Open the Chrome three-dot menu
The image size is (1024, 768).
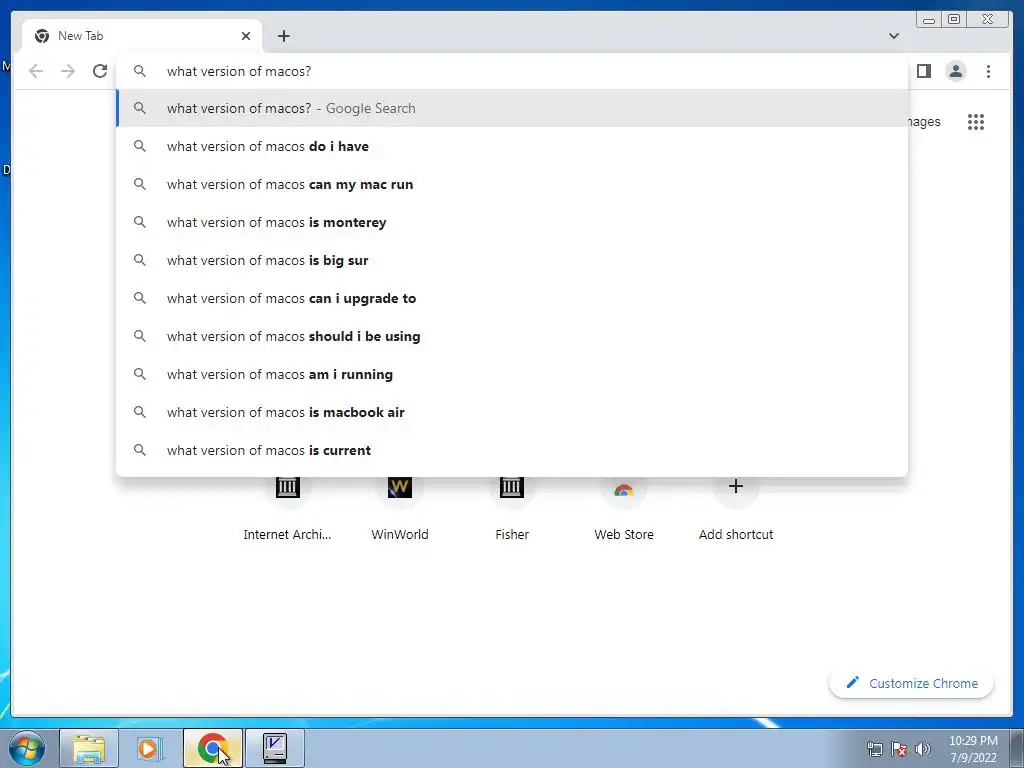click(988, 71)
